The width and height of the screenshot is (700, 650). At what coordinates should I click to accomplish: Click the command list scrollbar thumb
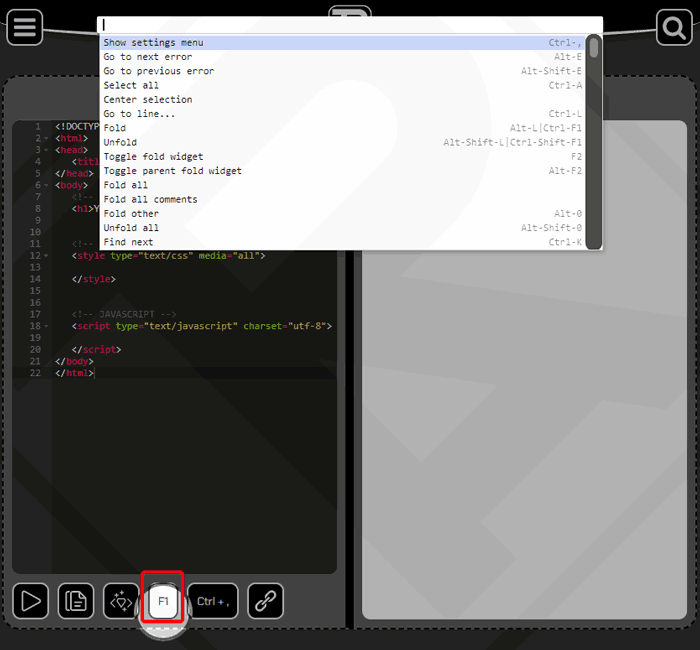593,47
